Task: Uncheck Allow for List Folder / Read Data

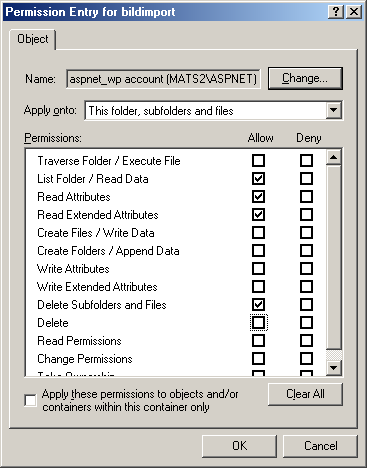Action: 258,178
